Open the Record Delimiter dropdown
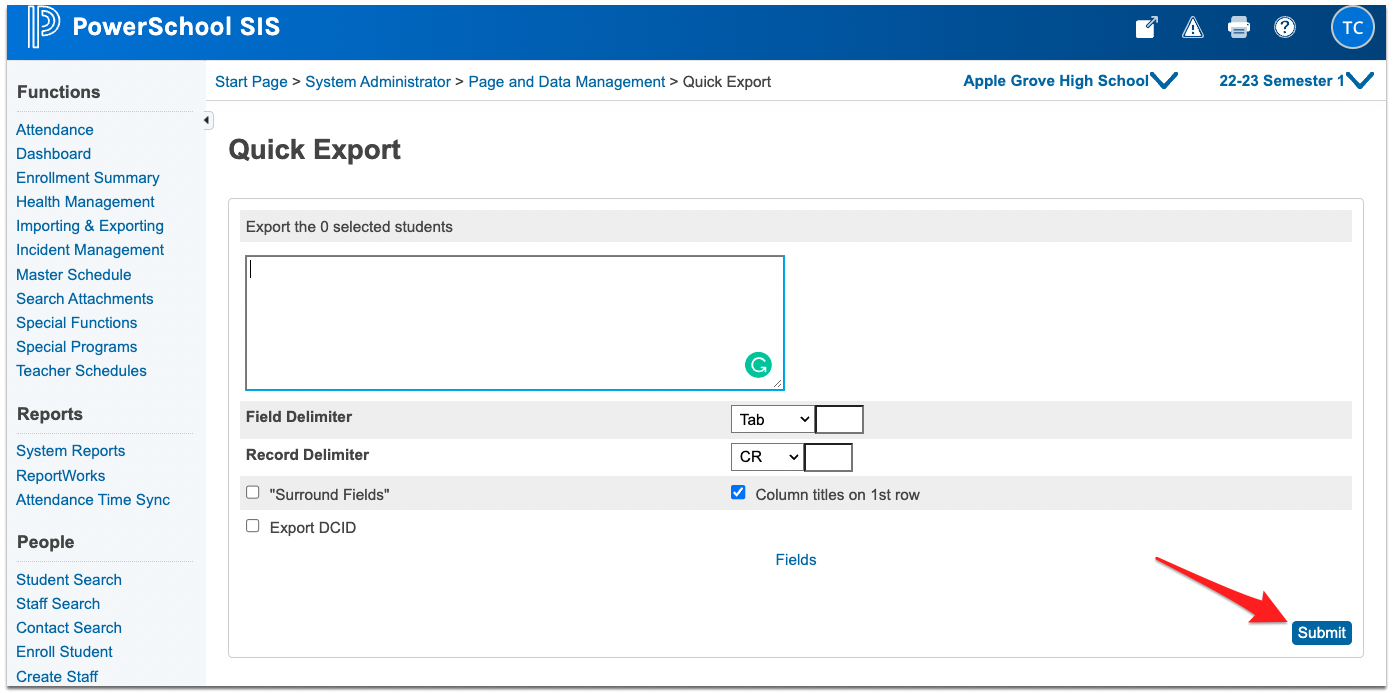Viewport: 1395px width, 693px height. tap(766, 456)
